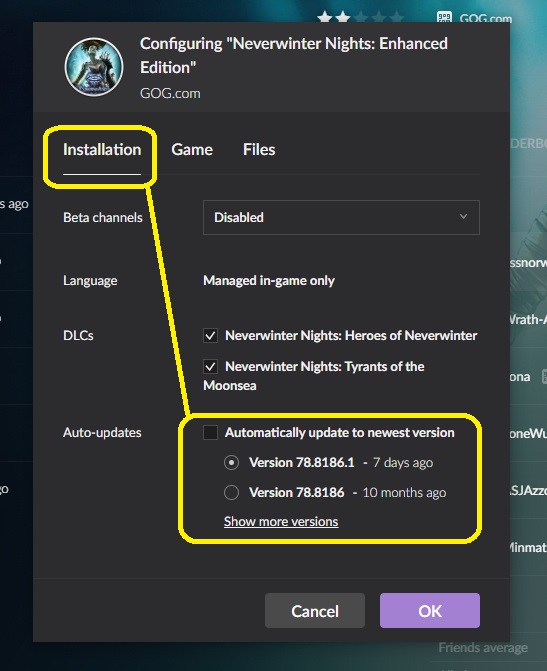Click the Cancel button

[x=315, y=611]
